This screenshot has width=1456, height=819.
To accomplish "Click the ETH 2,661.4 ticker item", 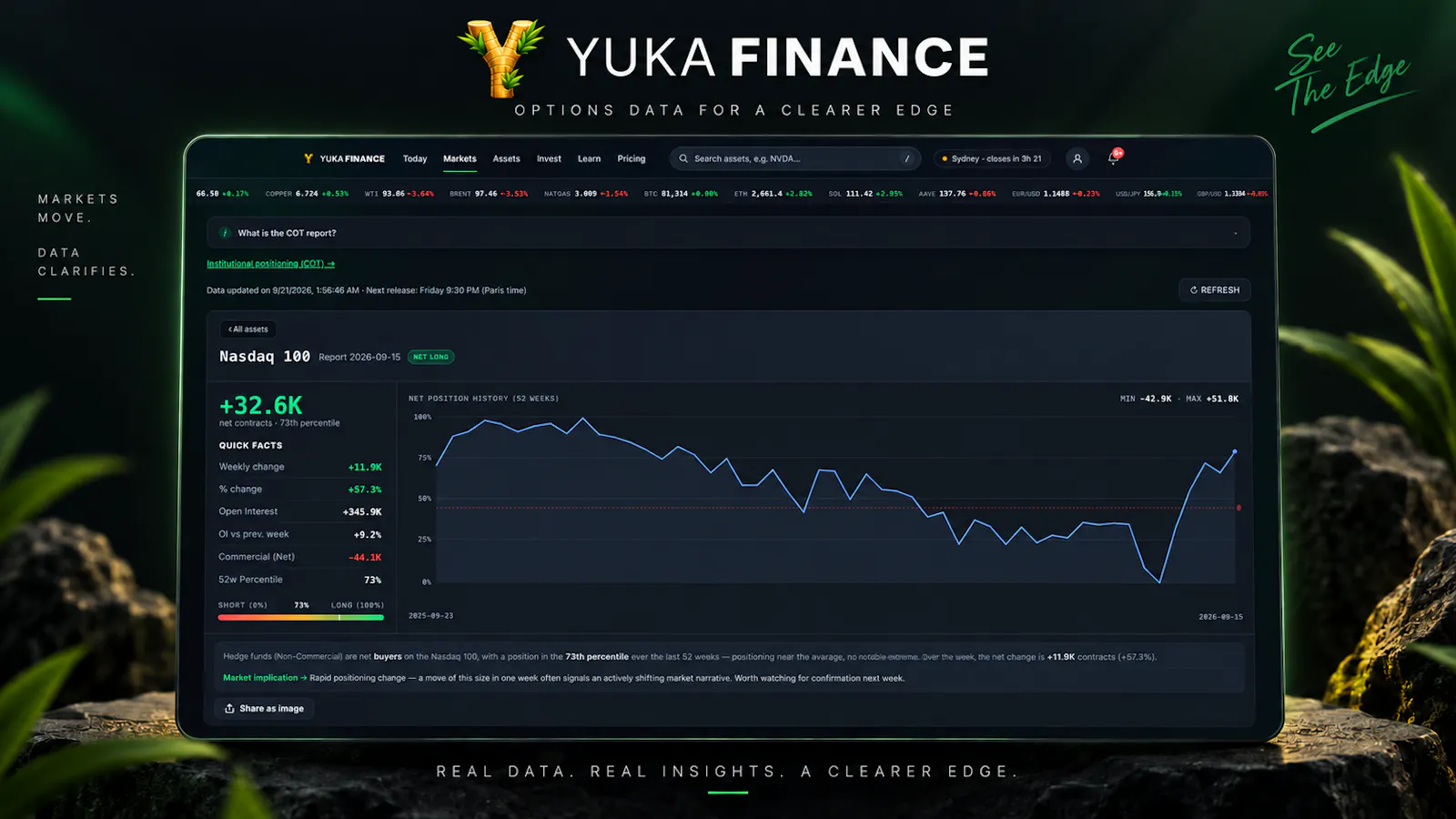I will [x=773, y=194].
